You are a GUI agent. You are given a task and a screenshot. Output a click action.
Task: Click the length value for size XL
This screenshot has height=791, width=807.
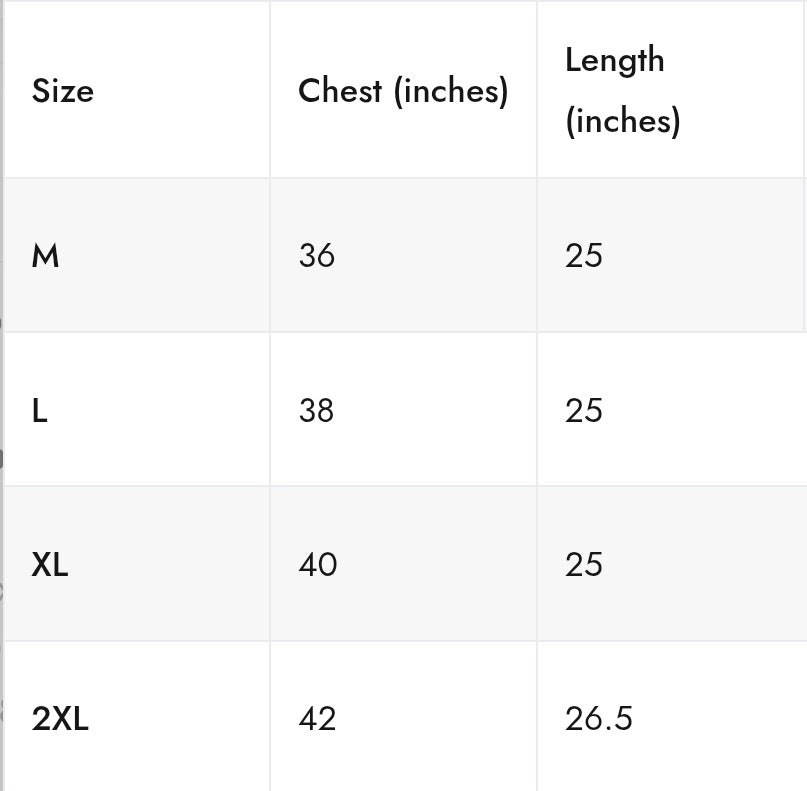click(x=584, y=565)
